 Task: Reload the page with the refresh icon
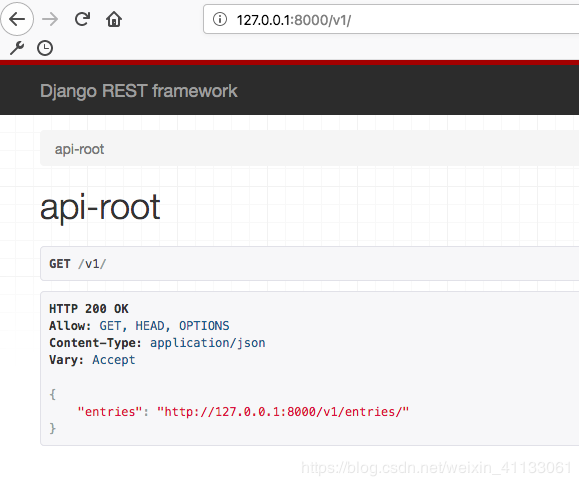[x=82, y=19]
